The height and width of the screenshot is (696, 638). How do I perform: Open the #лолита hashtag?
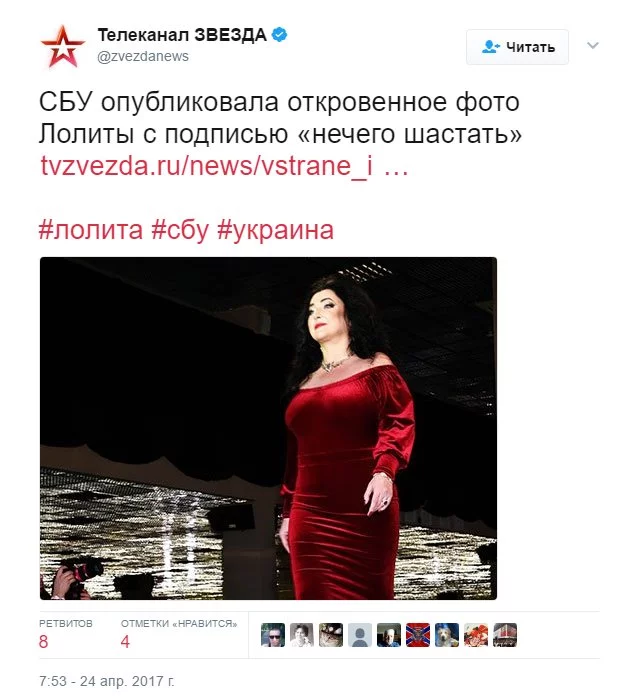[91, 230]
